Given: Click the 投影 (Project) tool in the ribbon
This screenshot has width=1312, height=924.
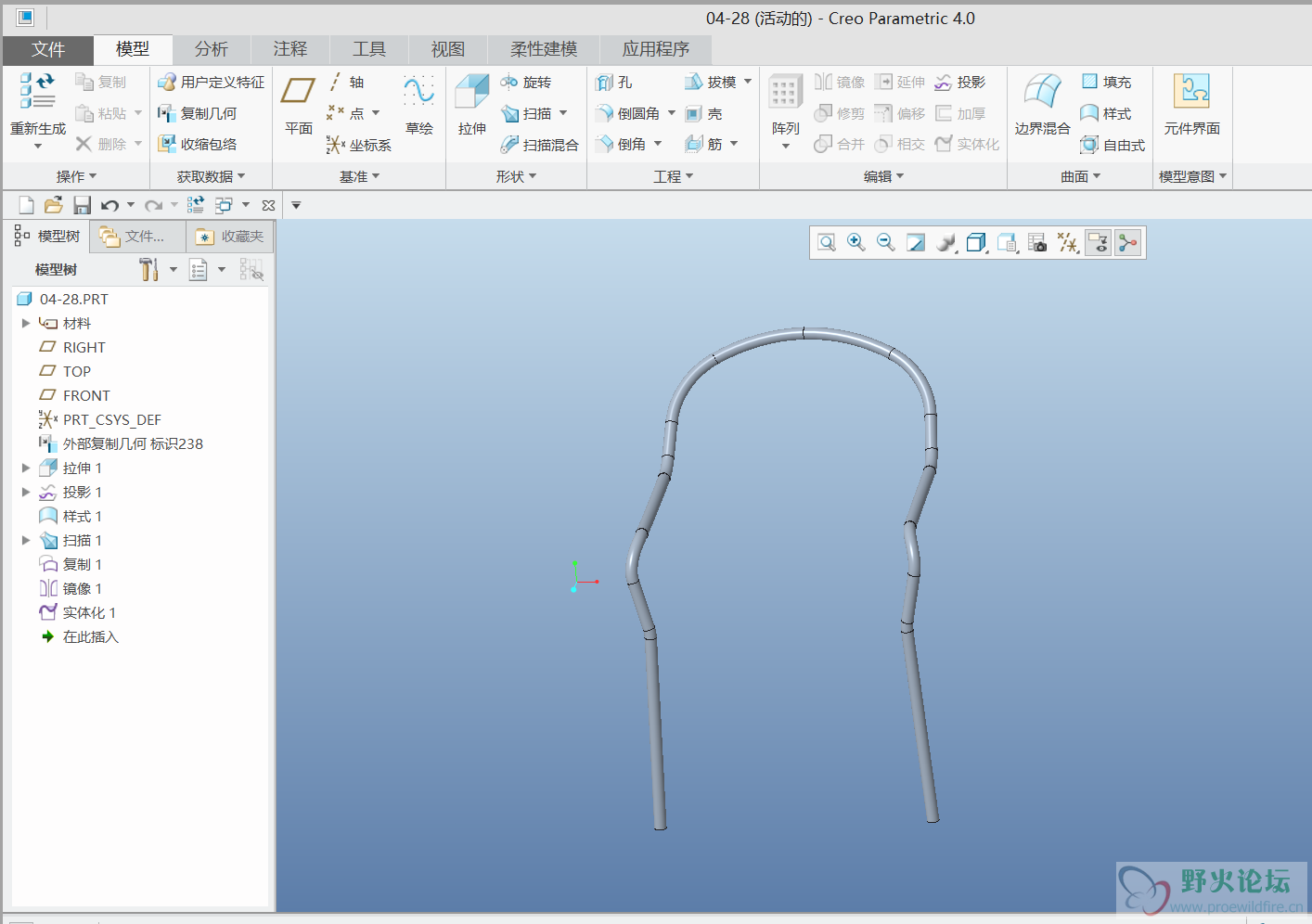Looking at the screenshot, I should [960, 83].
